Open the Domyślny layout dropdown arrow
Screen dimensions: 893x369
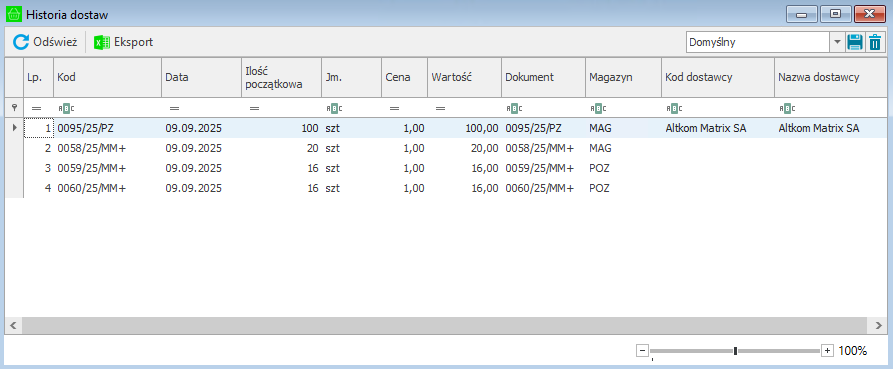tap(837, 42)
